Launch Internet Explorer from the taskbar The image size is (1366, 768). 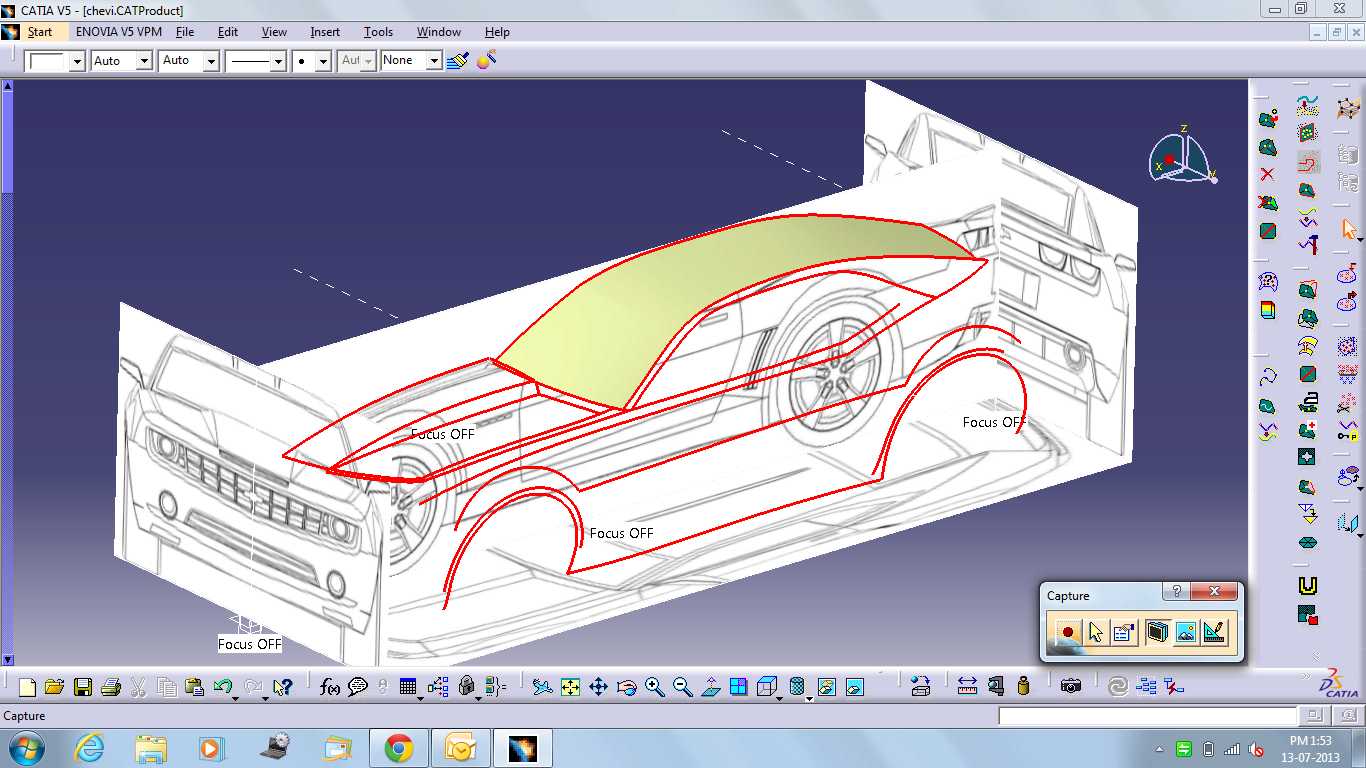tap(89, 748)
